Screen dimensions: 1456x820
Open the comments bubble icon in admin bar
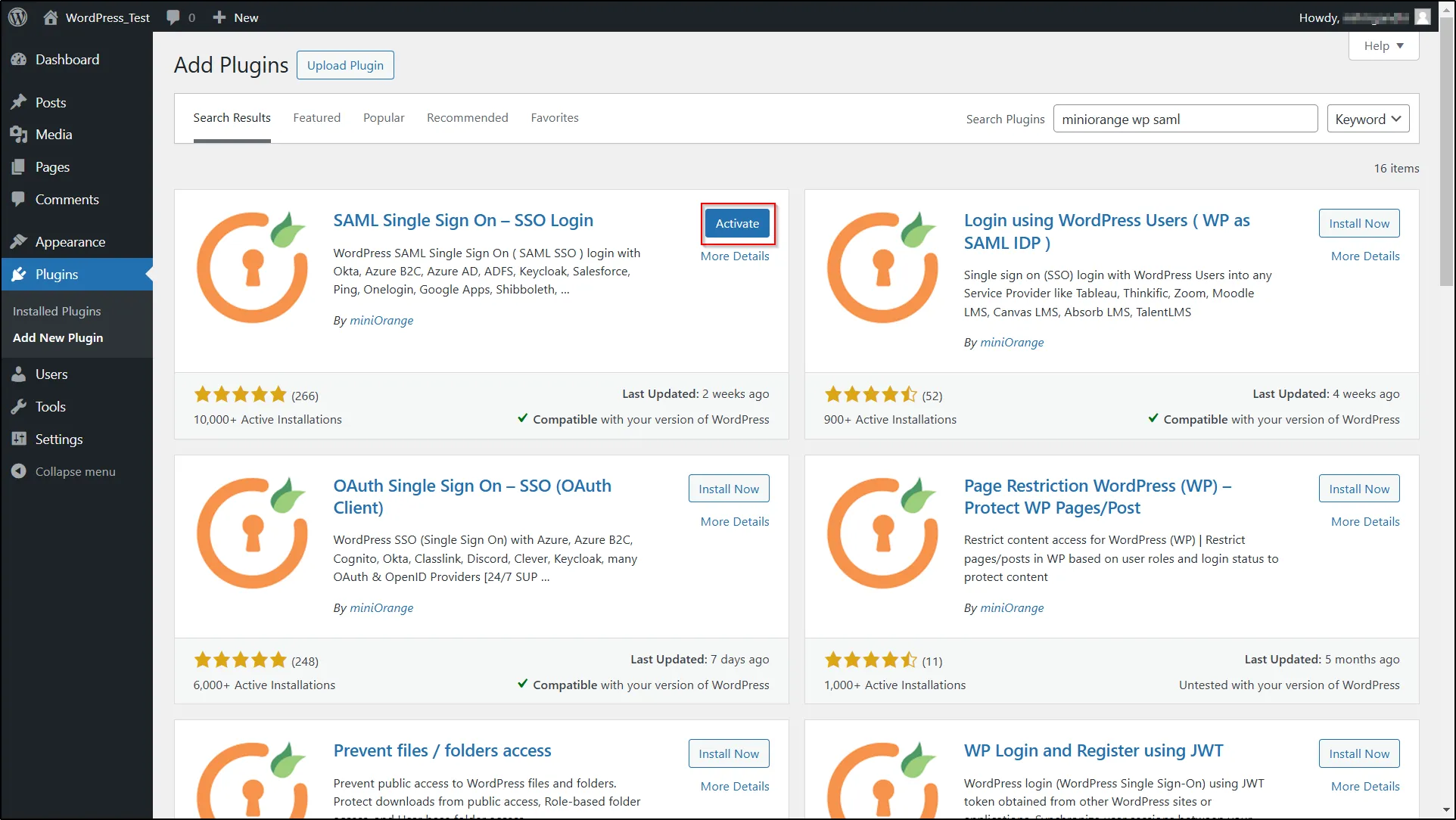pos(173,17)
